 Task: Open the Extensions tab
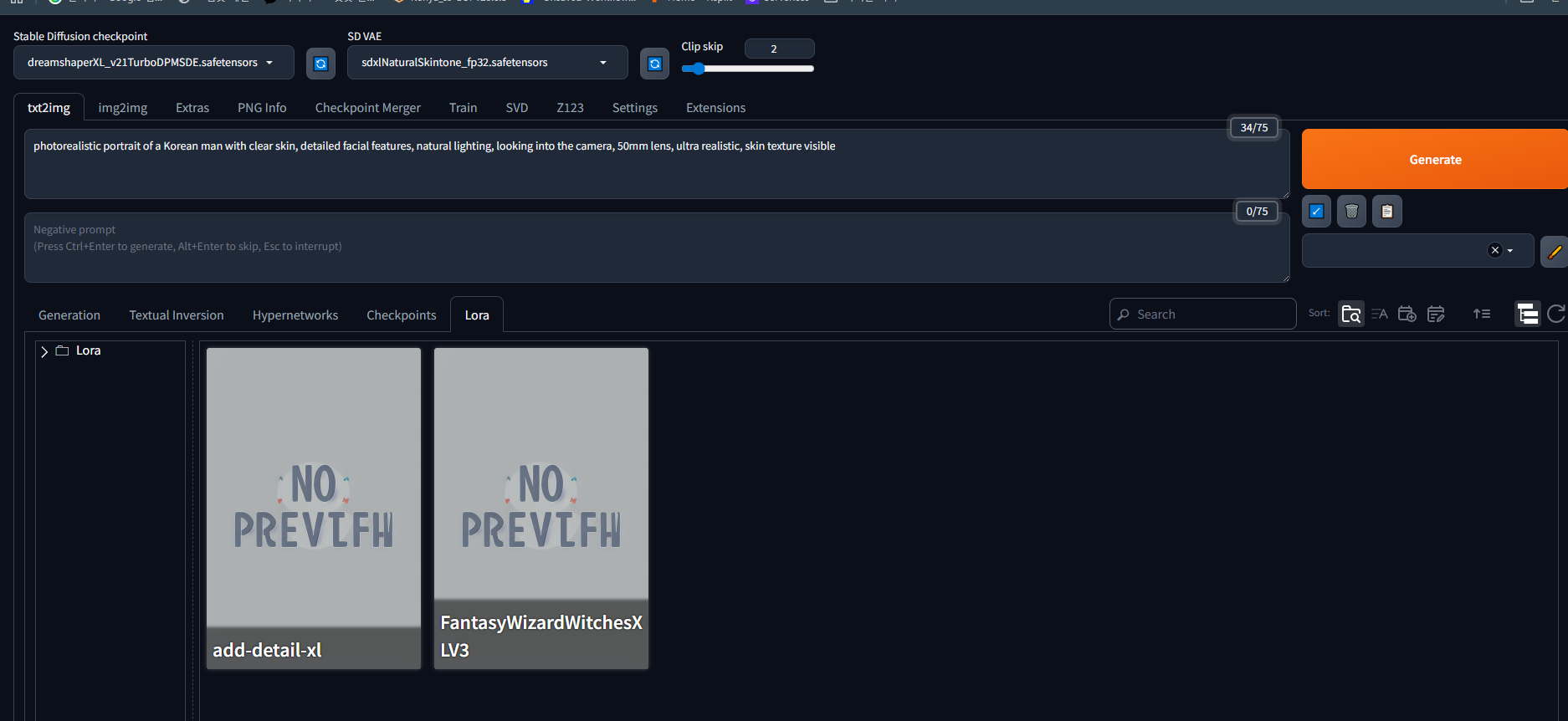(x=715, y=108)
